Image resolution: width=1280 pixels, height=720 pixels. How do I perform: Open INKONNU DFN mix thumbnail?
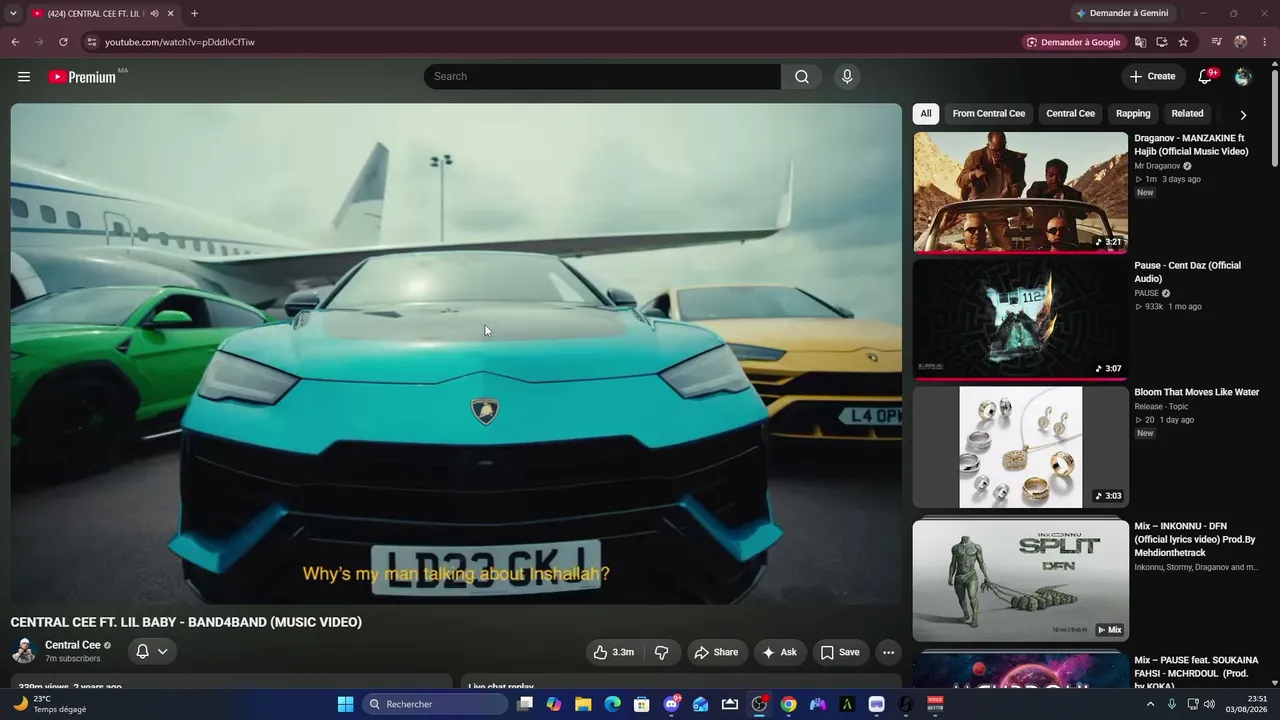[x=1020, y=580]
